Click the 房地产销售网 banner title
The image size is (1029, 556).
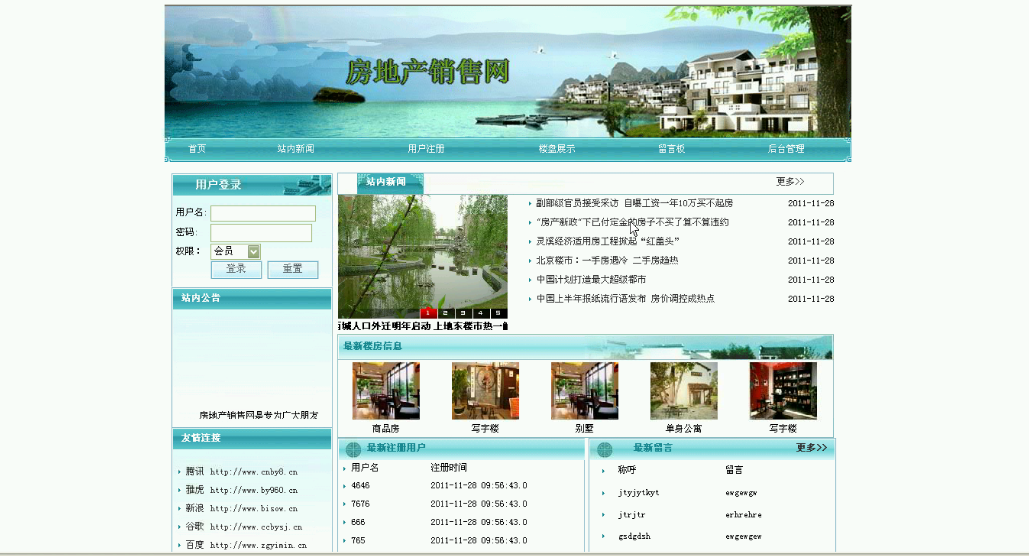point(428,72)
